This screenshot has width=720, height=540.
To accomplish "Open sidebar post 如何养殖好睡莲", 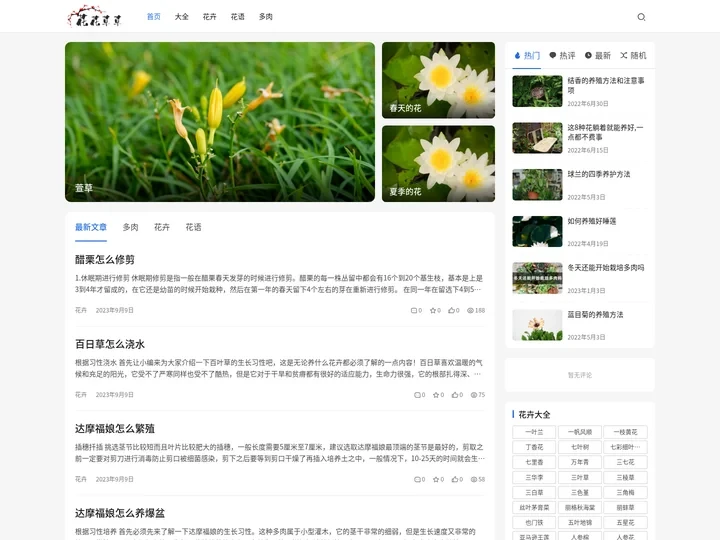I will (x=592, y=221).
